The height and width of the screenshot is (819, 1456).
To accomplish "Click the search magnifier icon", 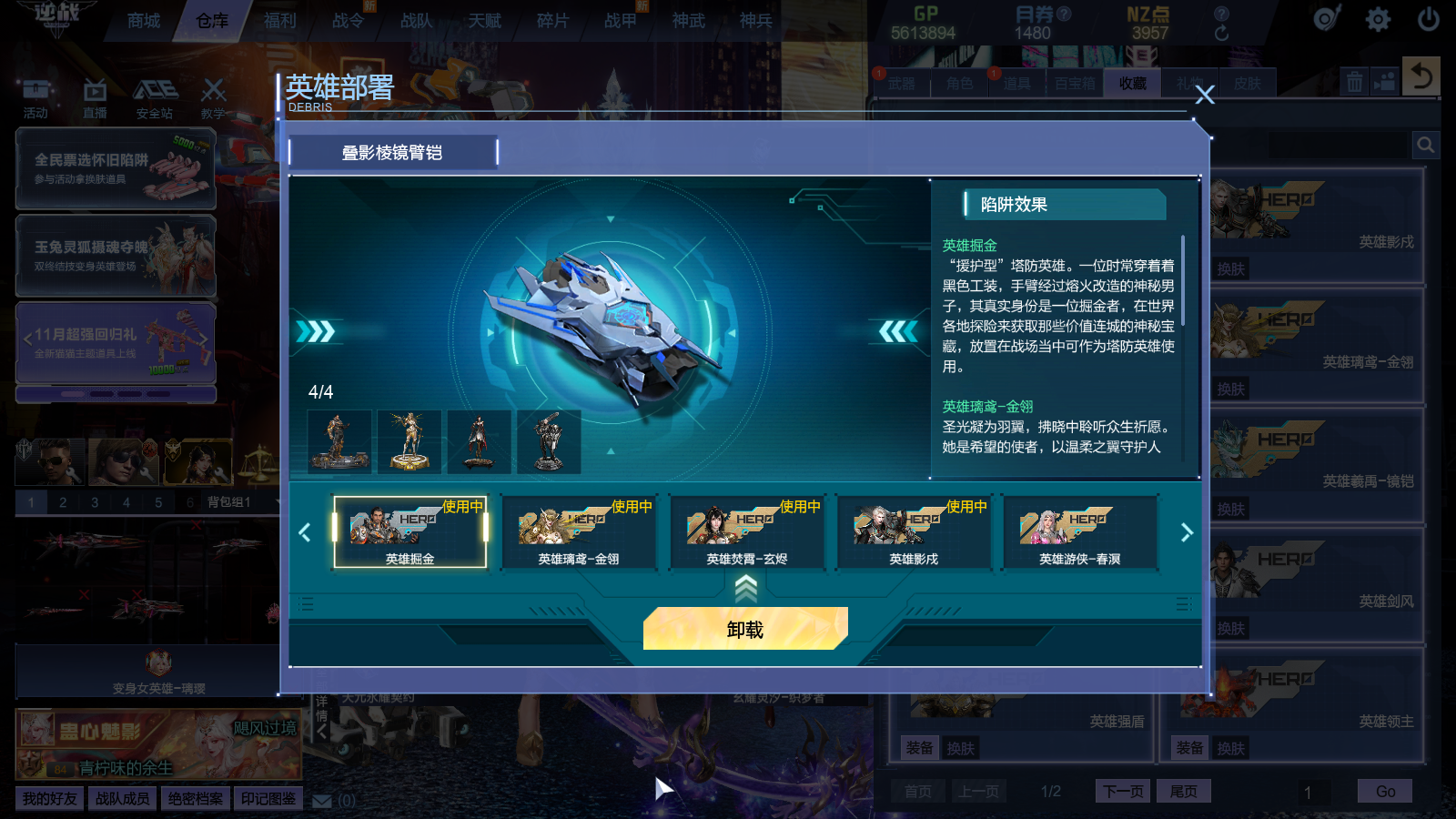I will coord(1426,145).
